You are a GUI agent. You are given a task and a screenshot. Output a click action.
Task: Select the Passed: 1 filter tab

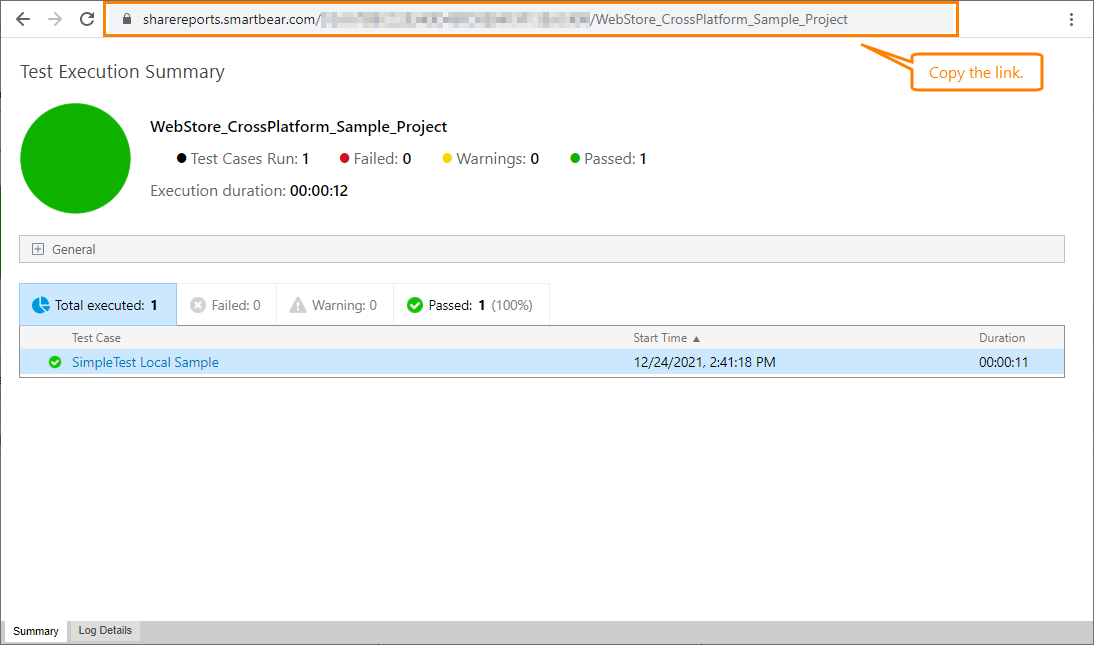[x=470, y=304]
